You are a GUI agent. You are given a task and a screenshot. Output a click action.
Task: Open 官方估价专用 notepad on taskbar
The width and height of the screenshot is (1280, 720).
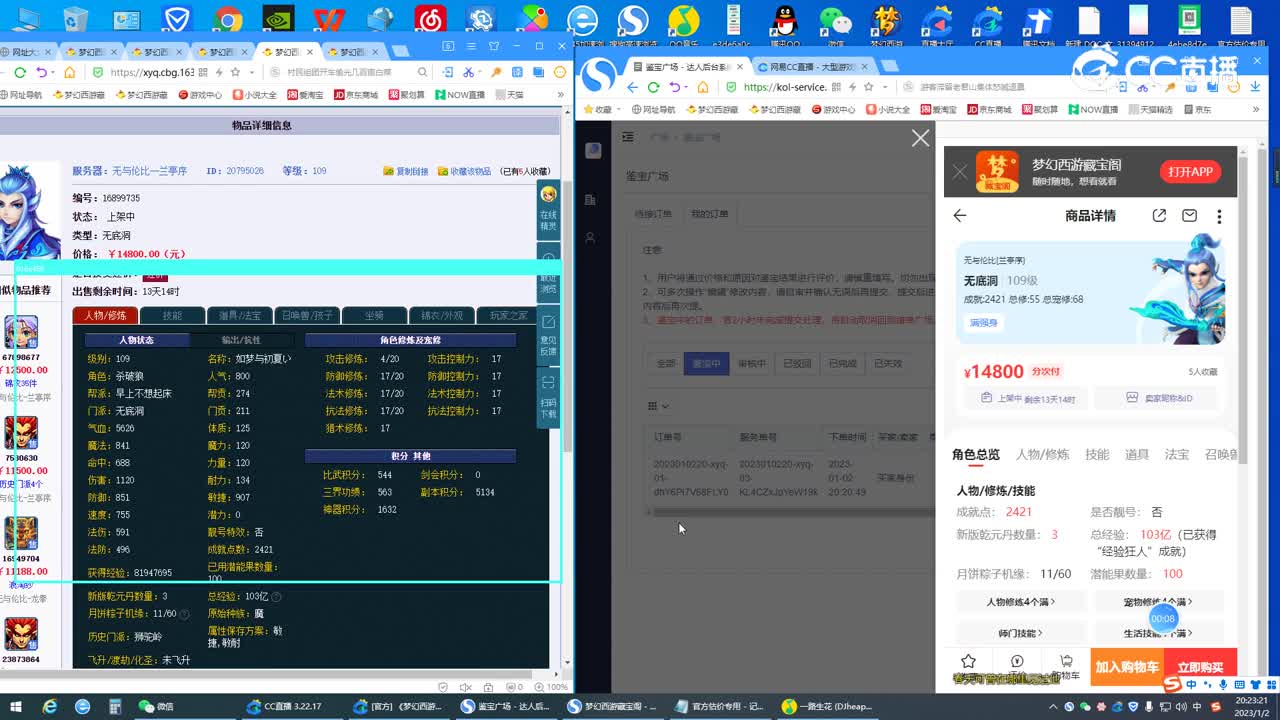pyautogui.click(x=720, y=706)
